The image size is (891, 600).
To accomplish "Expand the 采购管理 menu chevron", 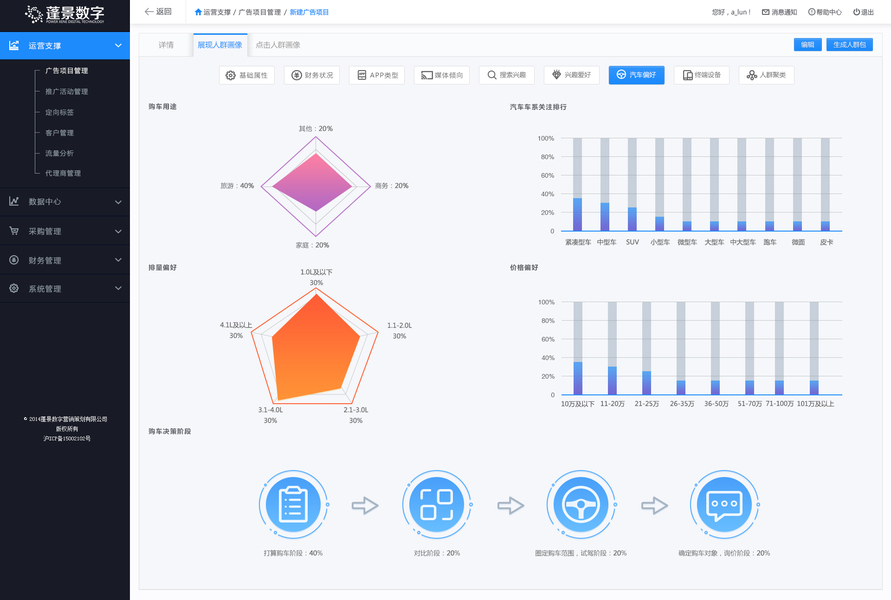I will [x=118, y=231].
